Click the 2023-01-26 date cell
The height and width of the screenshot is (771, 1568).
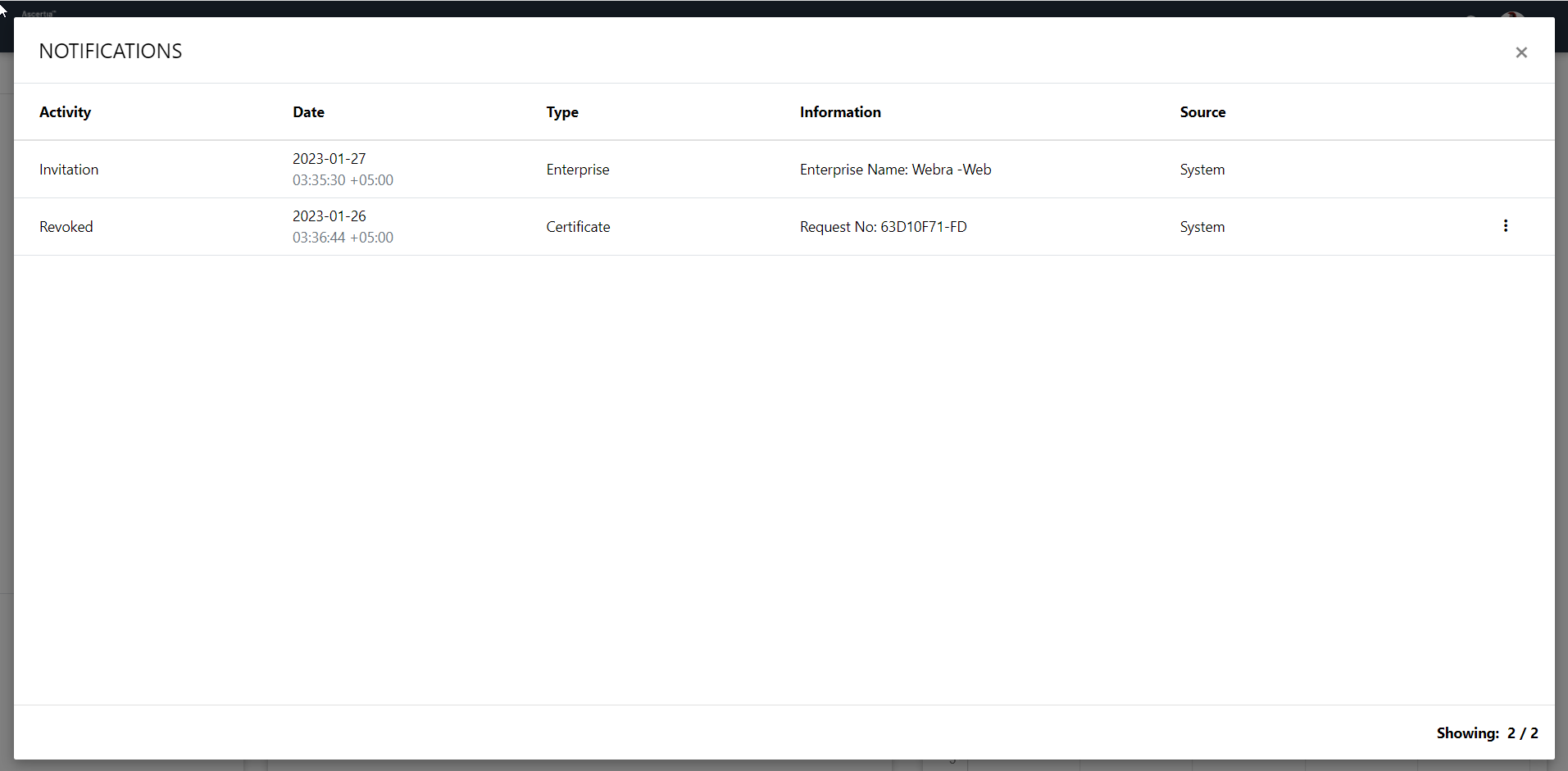tap(330, 216)
